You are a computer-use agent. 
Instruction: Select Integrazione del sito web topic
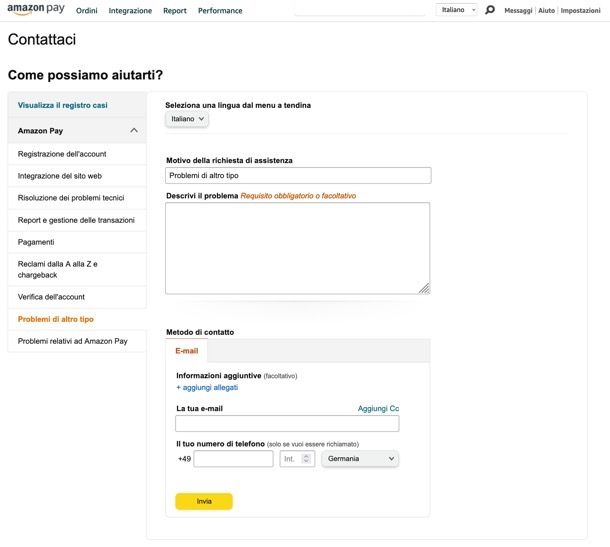point(77,176)
